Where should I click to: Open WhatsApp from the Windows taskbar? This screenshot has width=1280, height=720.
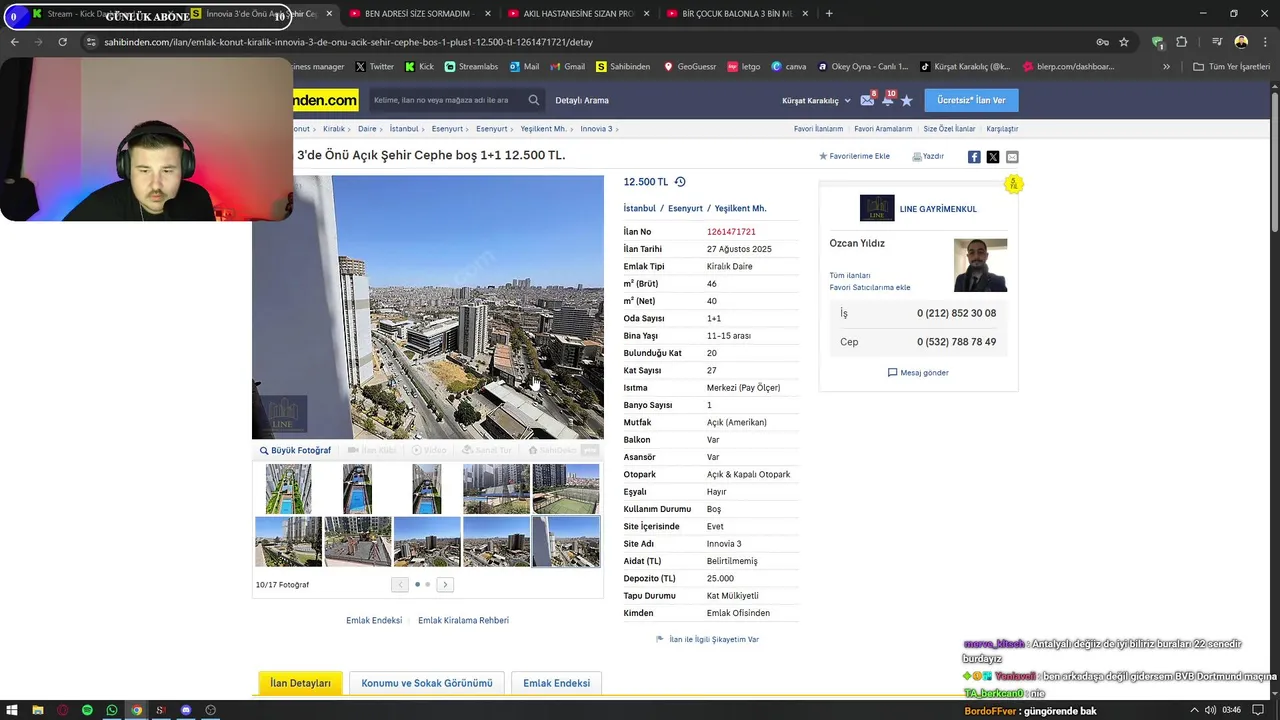click(x=112, y=710)
